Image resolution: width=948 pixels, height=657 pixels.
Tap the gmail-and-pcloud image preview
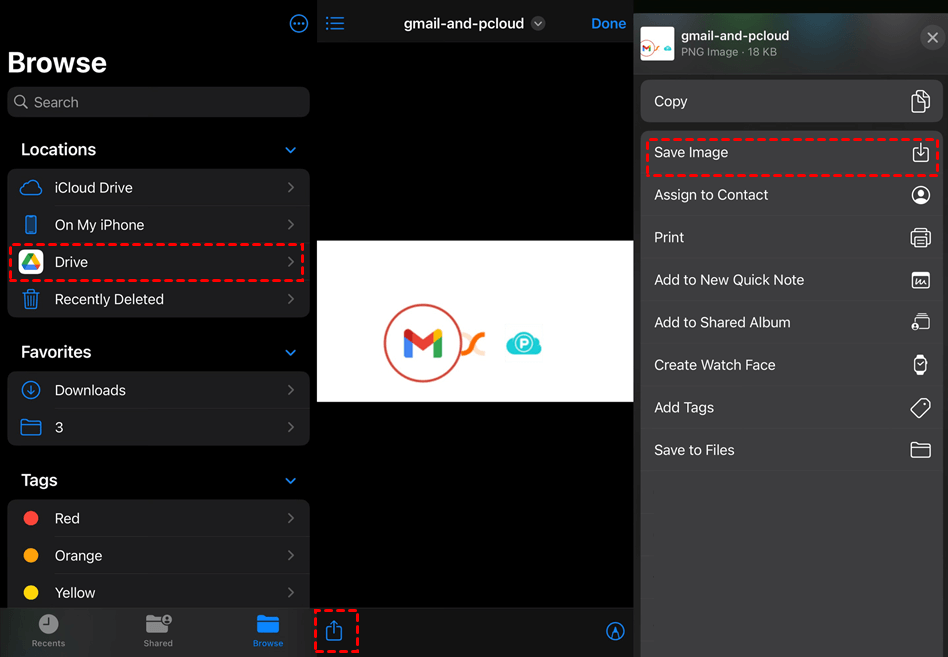[x=475, y=321]
